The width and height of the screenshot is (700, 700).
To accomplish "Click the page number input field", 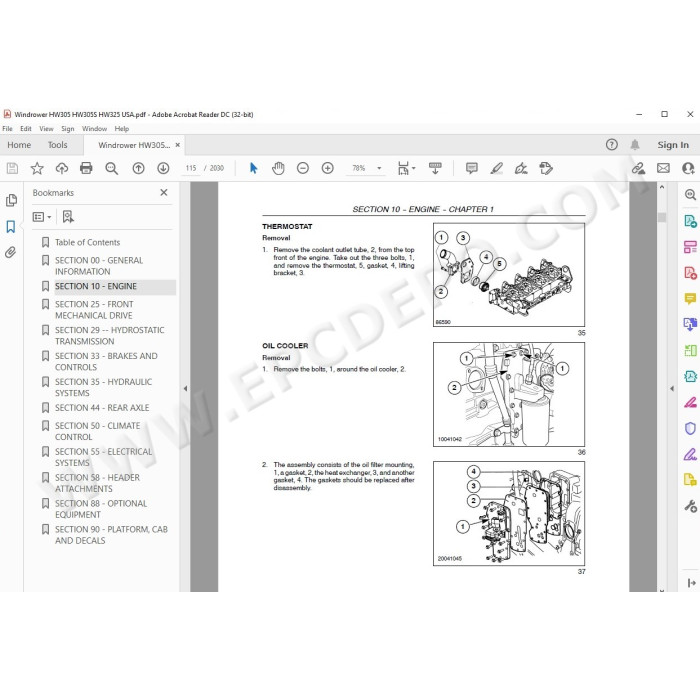I will tap(191, 168).
